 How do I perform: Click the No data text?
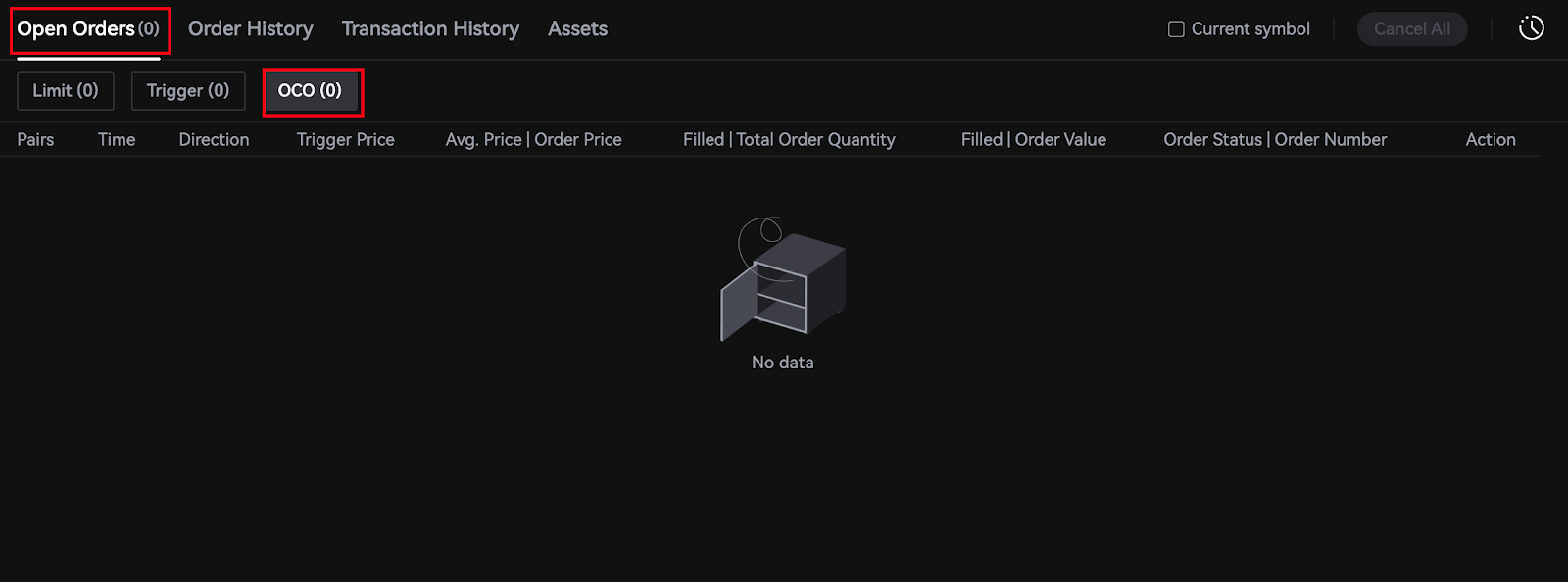point(783,363)
